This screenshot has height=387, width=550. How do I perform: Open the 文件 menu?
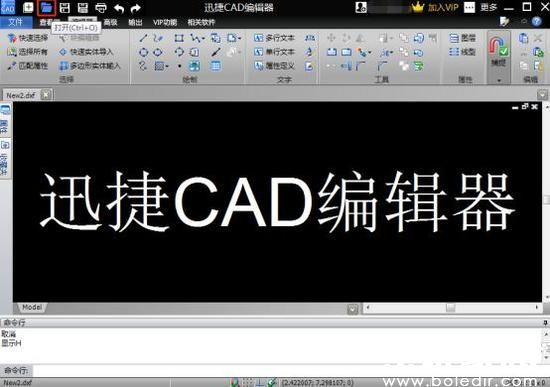coord(15,22)
